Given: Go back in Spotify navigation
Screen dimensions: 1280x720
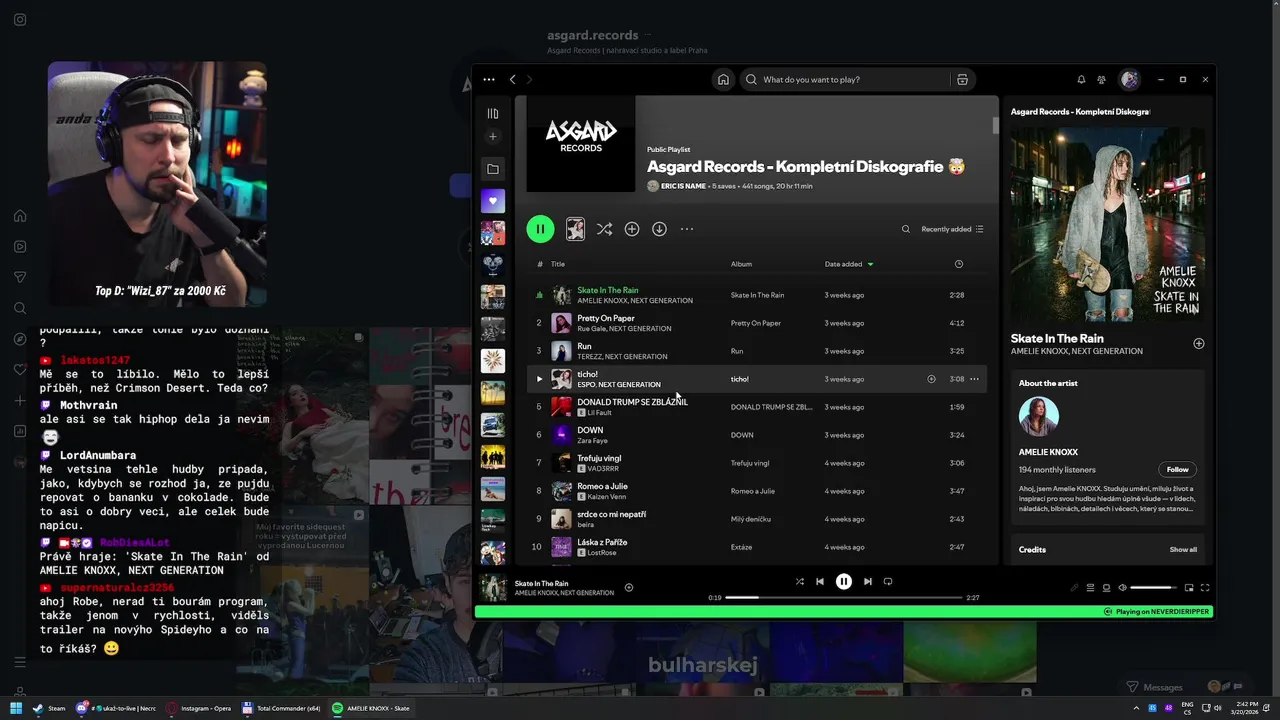Looking at the screenshot, I should coord(513,79).
